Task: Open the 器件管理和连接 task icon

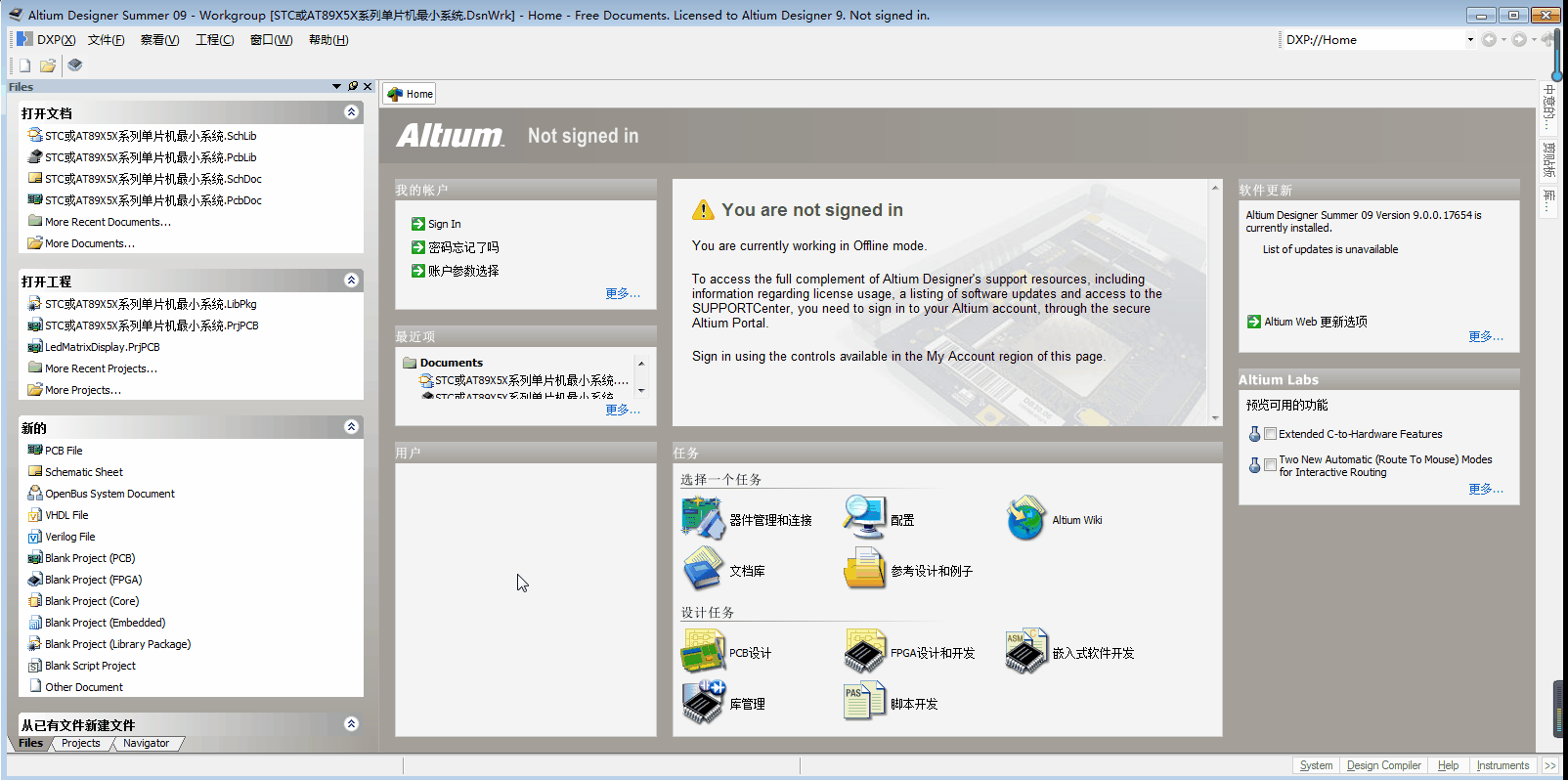Action: [702, 518]
